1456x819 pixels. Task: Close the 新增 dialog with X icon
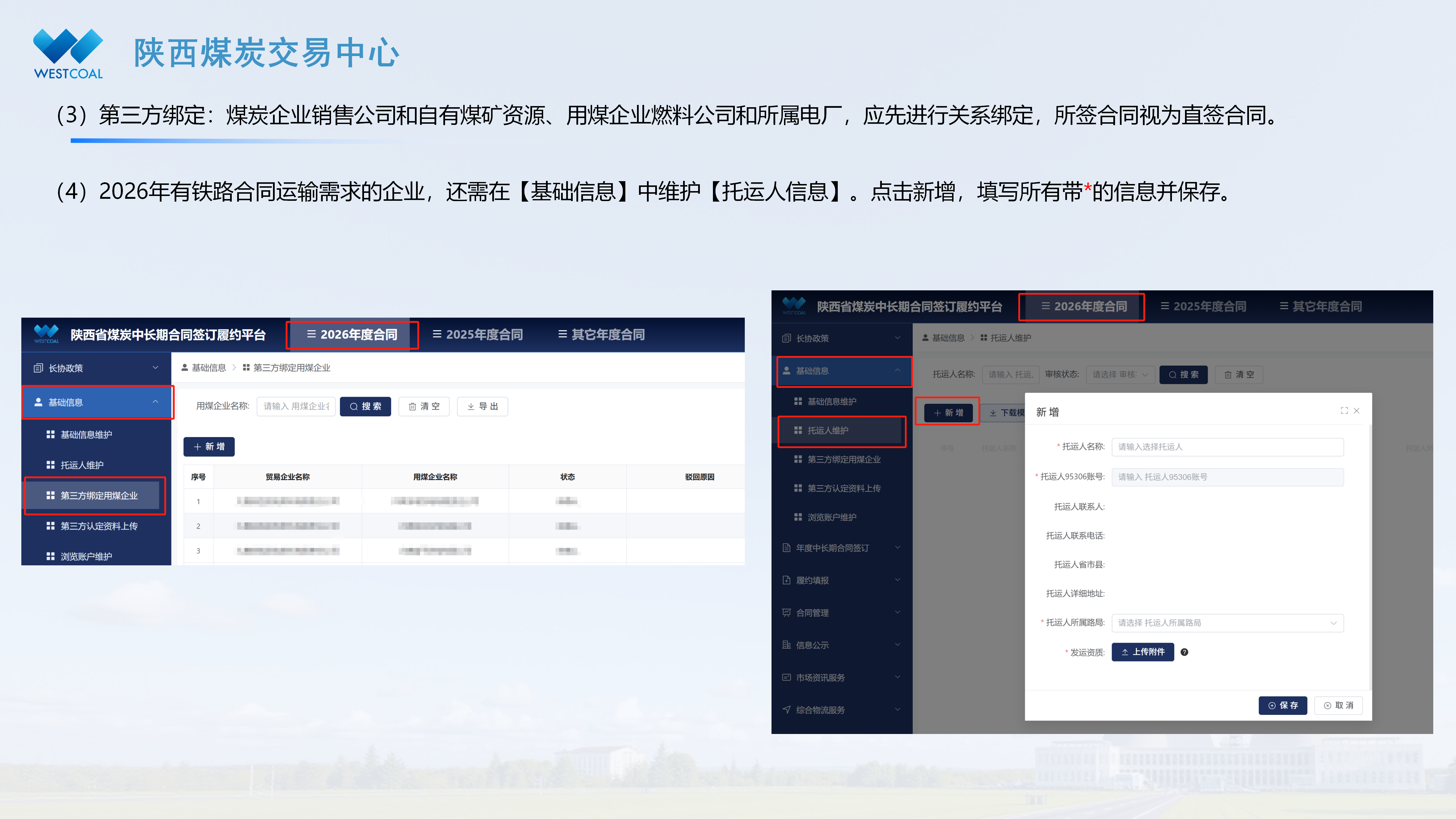click(1356, 411)
